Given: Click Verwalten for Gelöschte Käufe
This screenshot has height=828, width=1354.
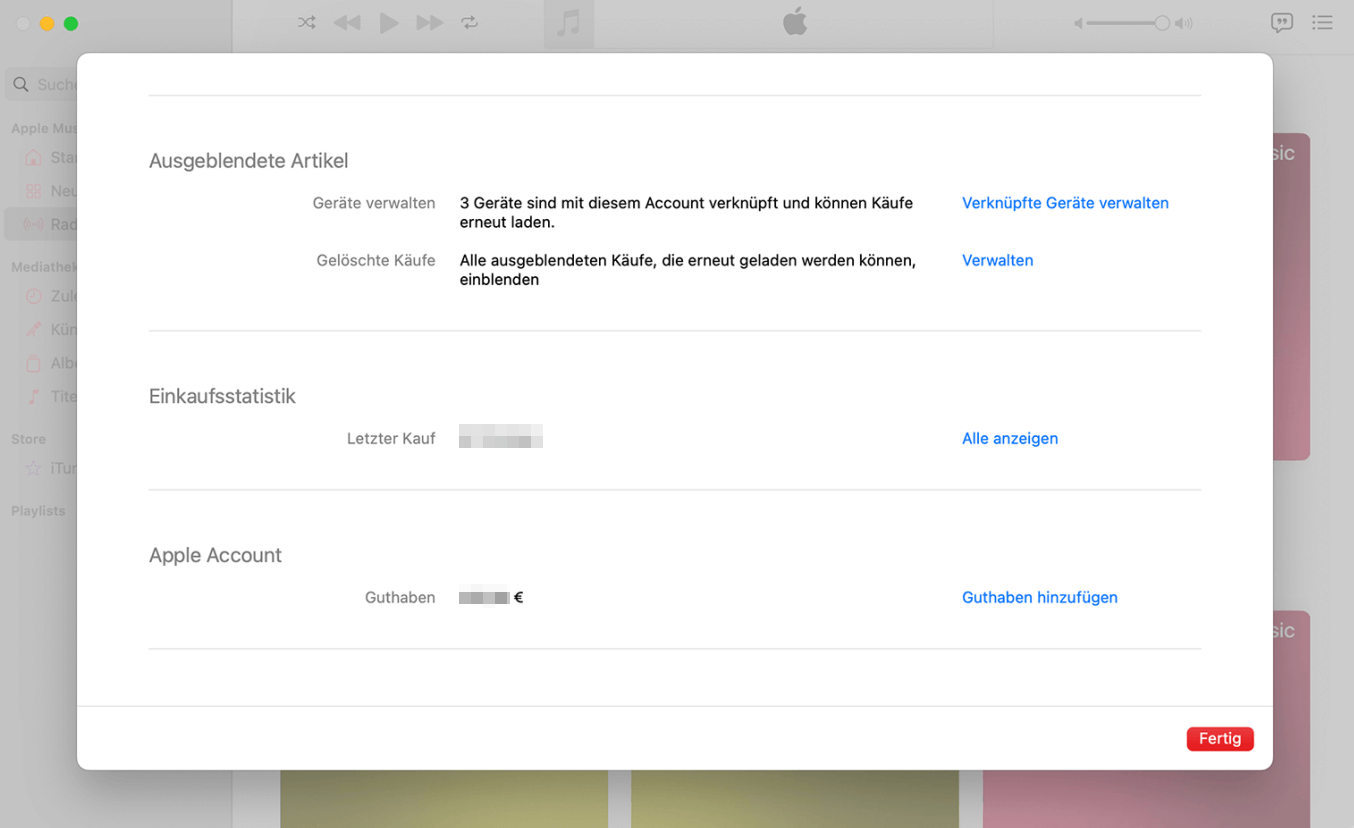Looking at the screenshot, I should [997, 260].
